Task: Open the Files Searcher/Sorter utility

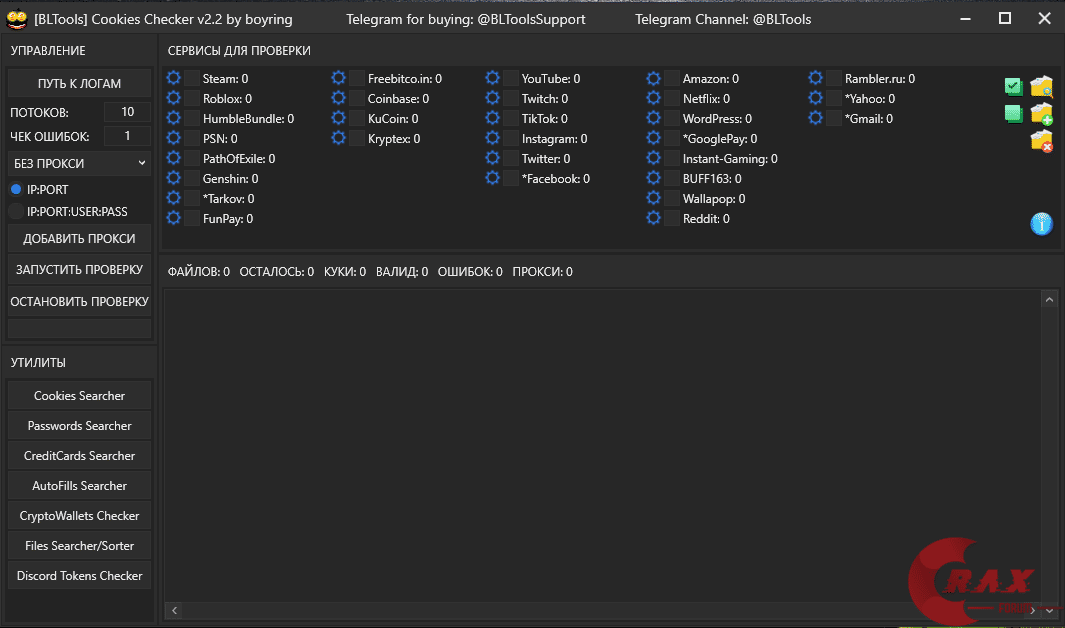Action: (x=79, y=545)
